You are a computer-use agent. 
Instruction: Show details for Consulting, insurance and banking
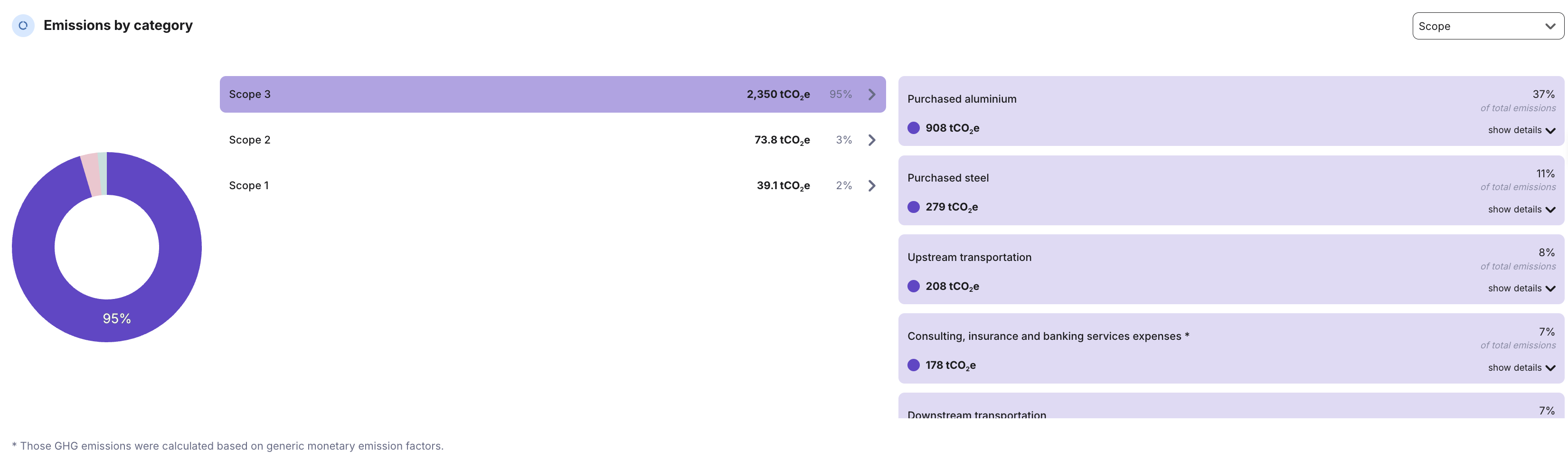tap(1521, 367)
